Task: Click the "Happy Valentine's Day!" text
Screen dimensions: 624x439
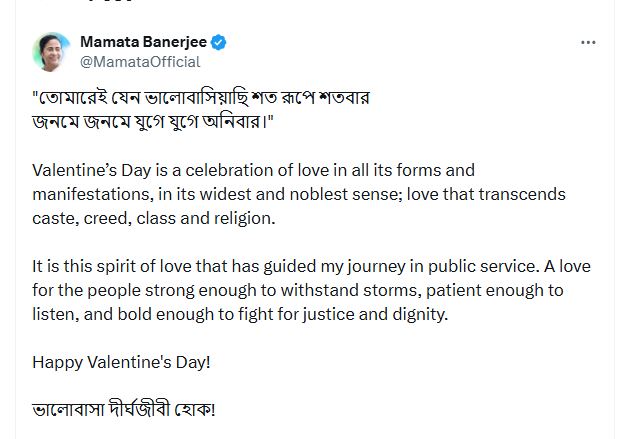Action: [x=121, y=361]
